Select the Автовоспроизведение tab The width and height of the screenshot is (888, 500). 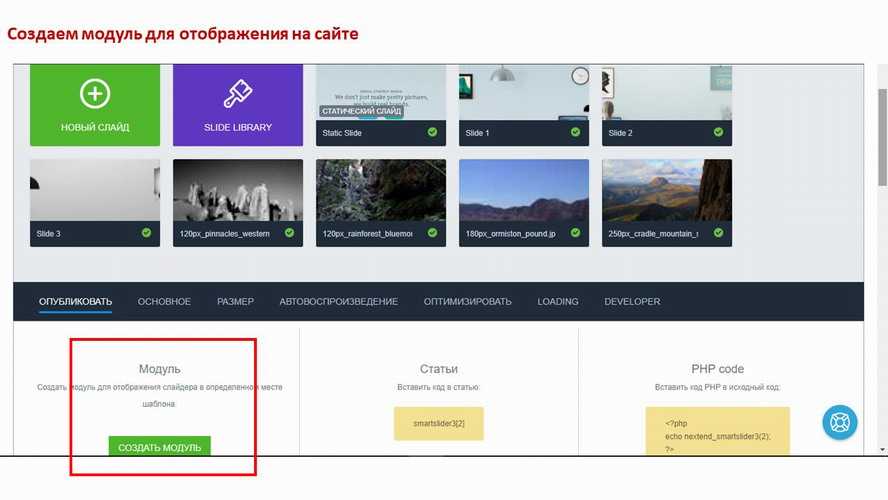[x=338, y=302]
